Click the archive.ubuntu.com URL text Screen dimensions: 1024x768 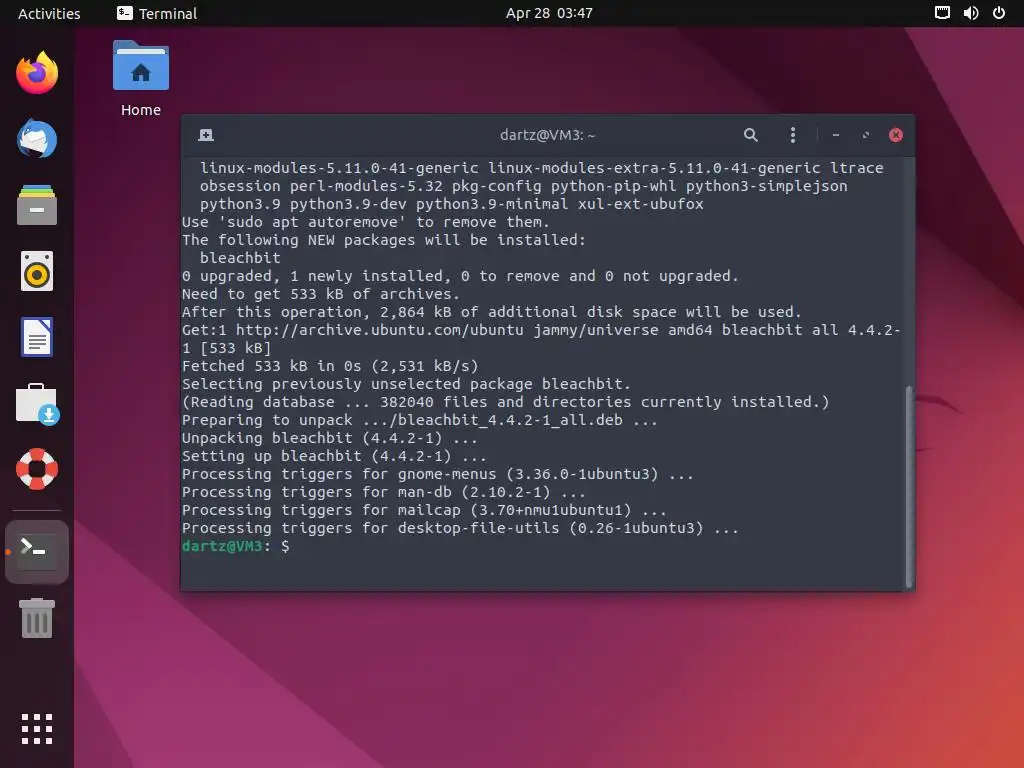click(379, 330)
